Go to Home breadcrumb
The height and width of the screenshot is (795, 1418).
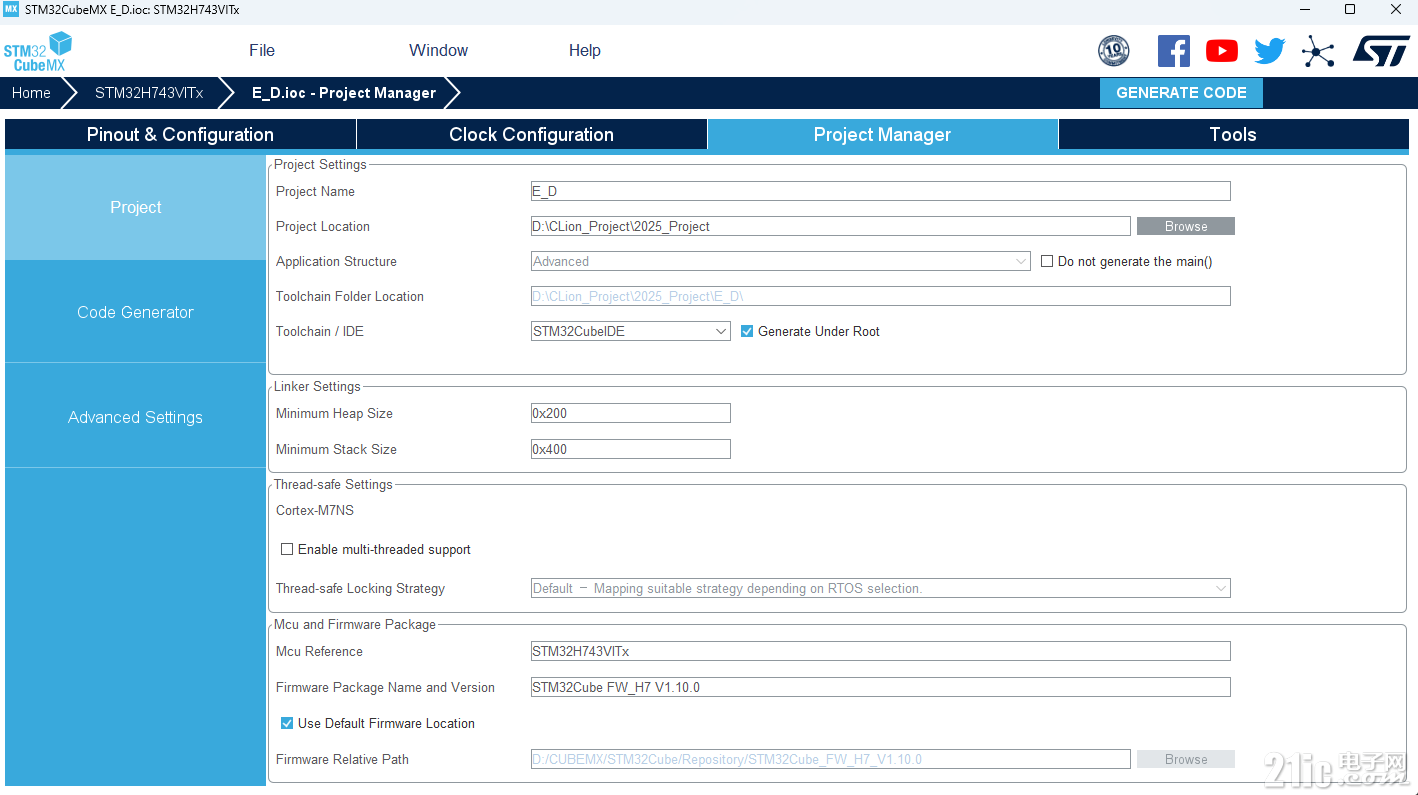[x=31, y=93]
